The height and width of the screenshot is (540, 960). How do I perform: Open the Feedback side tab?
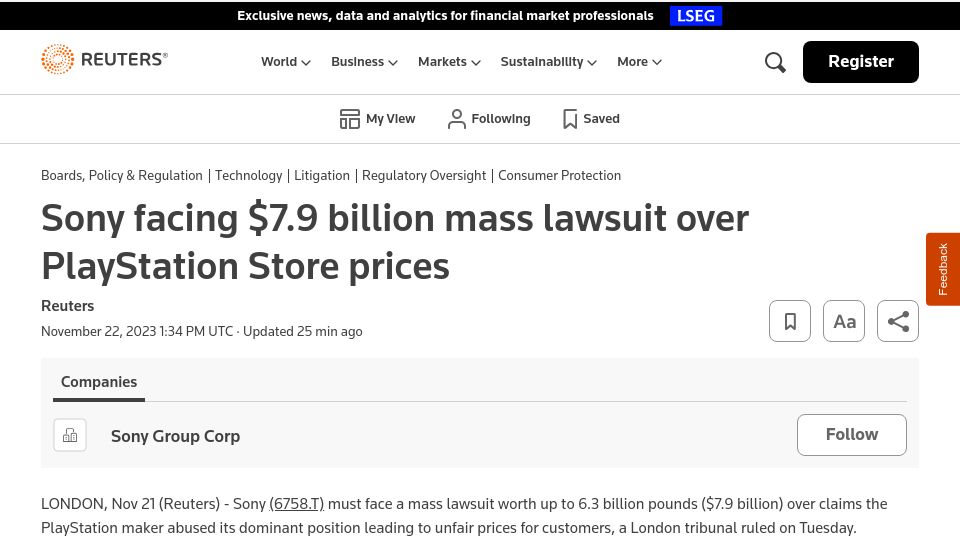943,269
